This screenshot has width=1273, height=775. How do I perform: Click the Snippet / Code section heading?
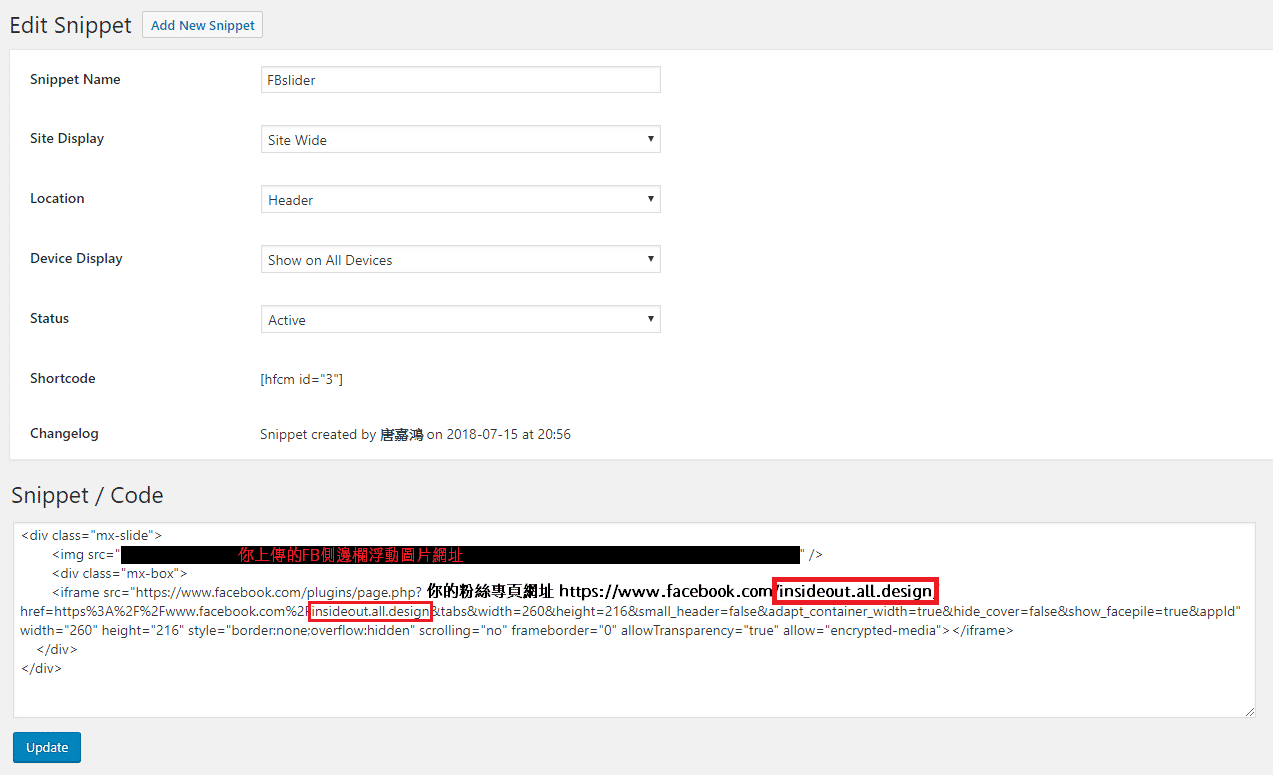(x=87, y=495)
